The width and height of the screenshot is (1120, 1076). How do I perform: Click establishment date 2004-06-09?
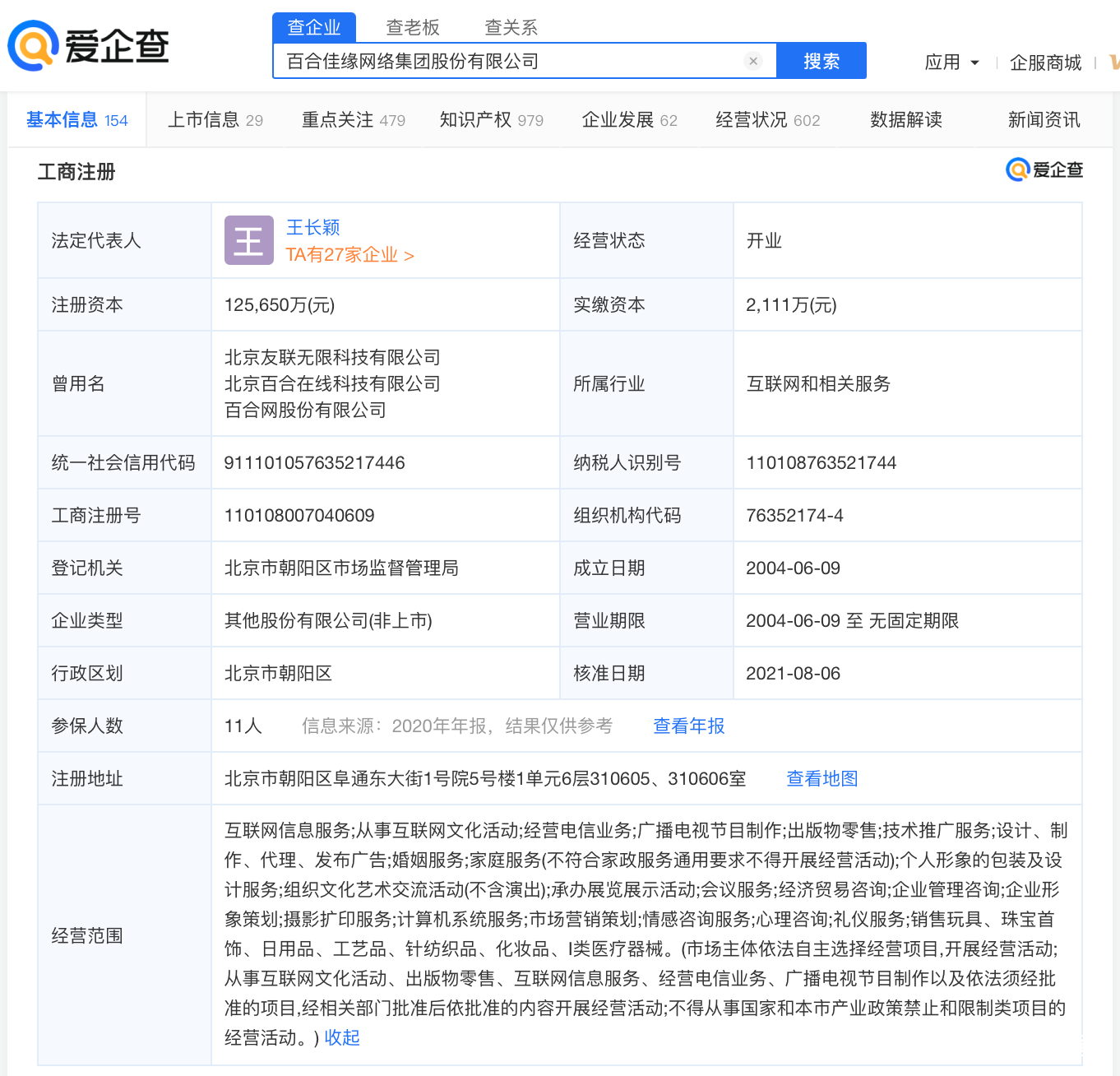(x=793, y=568)
